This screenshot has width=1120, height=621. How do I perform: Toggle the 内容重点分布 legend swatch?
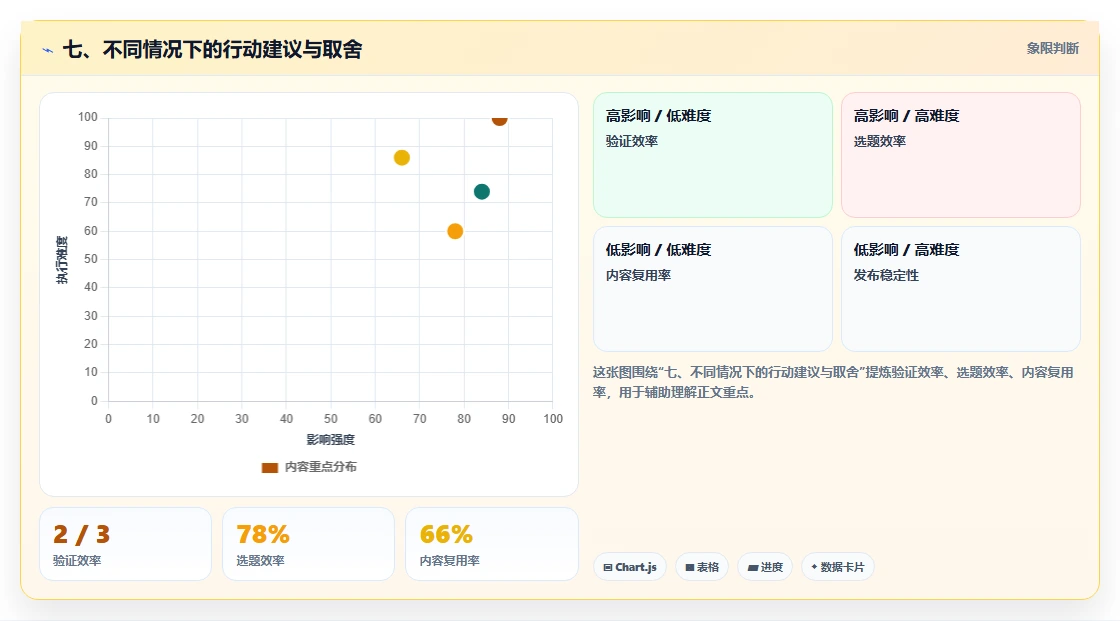(x=269, y=467)
